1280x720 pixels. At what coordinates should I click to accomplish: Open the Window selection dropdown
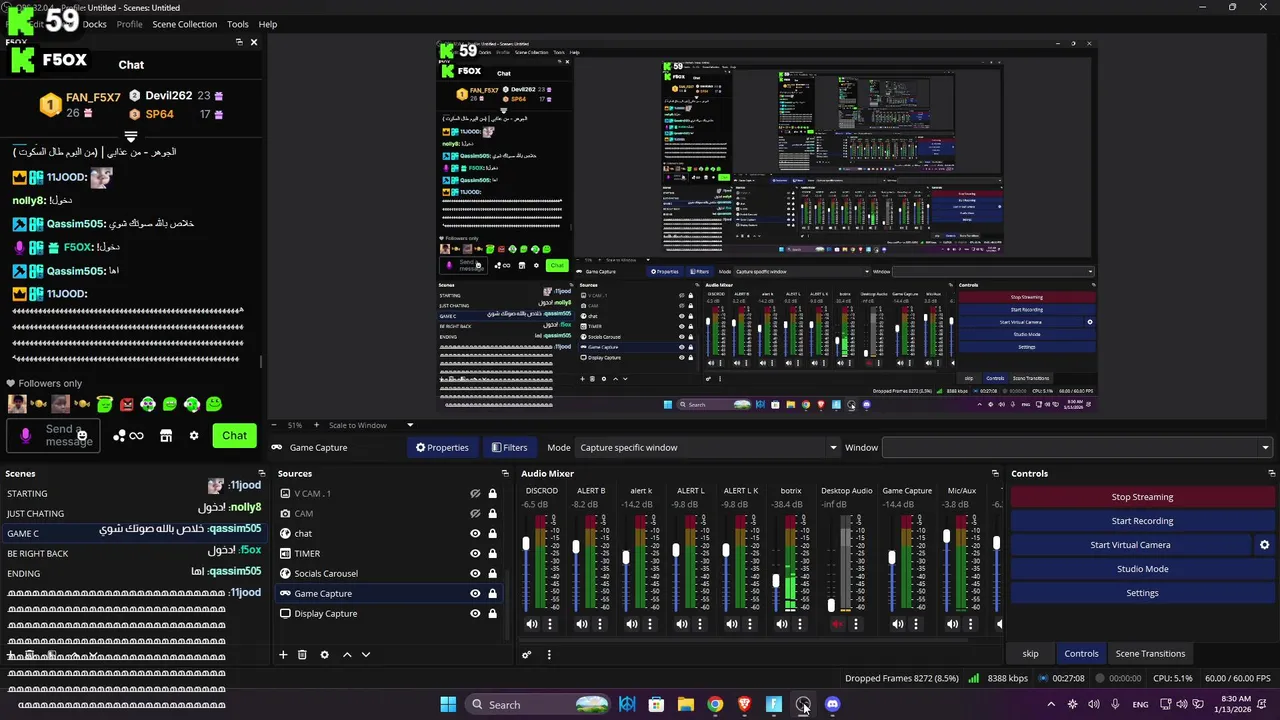click(x=1077, y=447)
